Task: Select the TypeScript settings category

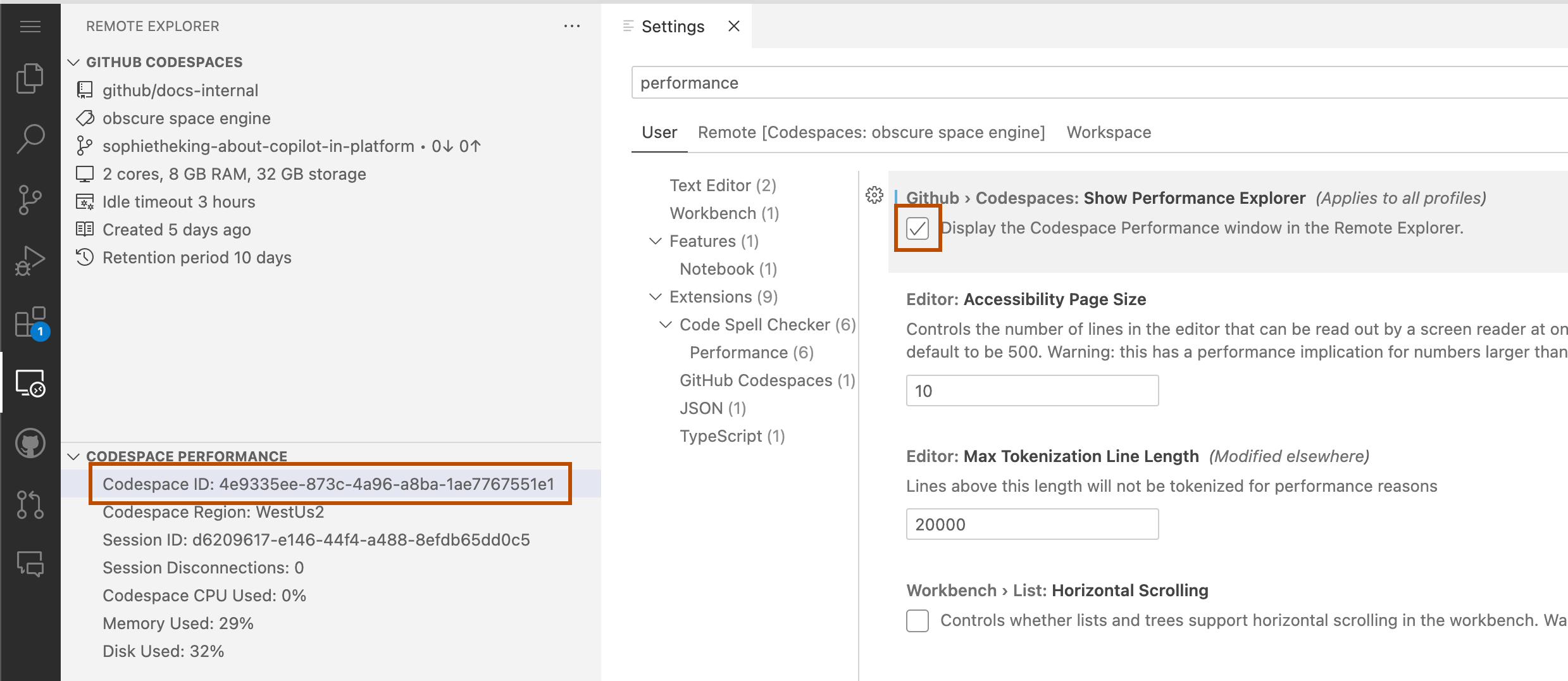Action: [x=731, y=435]
